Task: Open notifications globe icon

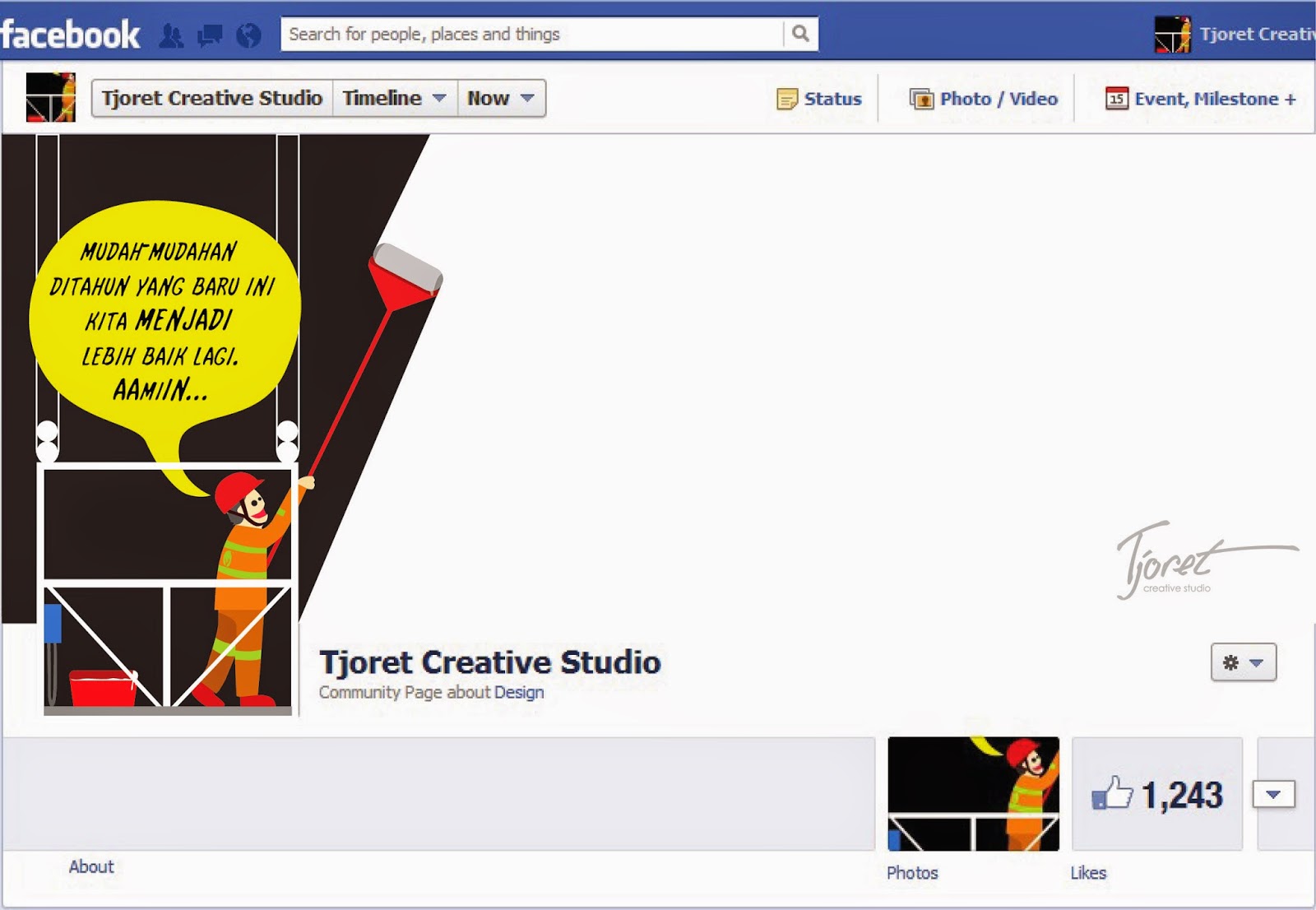Action: (248, 35)
